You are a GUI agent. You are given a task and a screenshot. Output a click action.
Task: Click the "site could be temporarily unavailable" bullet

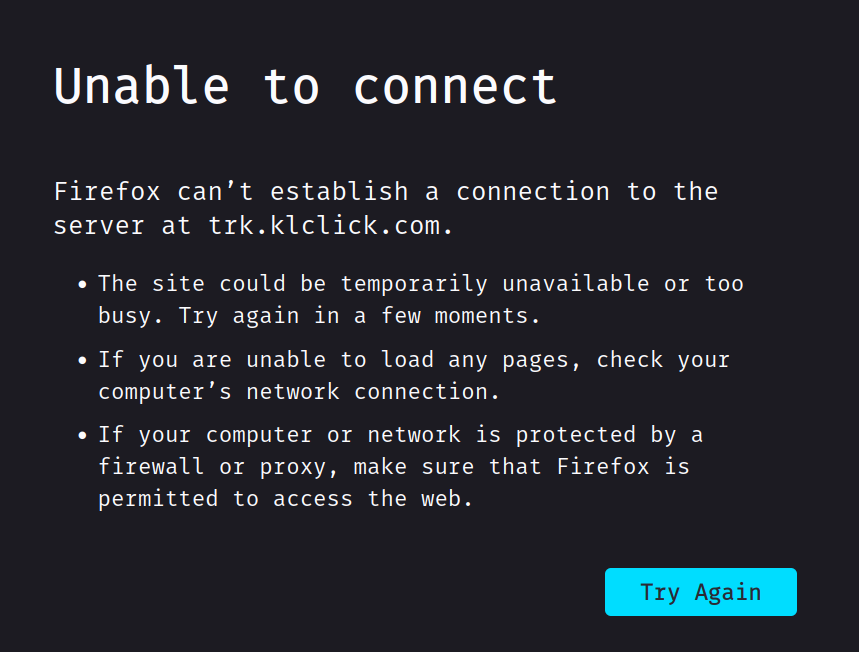click(420, 284)
